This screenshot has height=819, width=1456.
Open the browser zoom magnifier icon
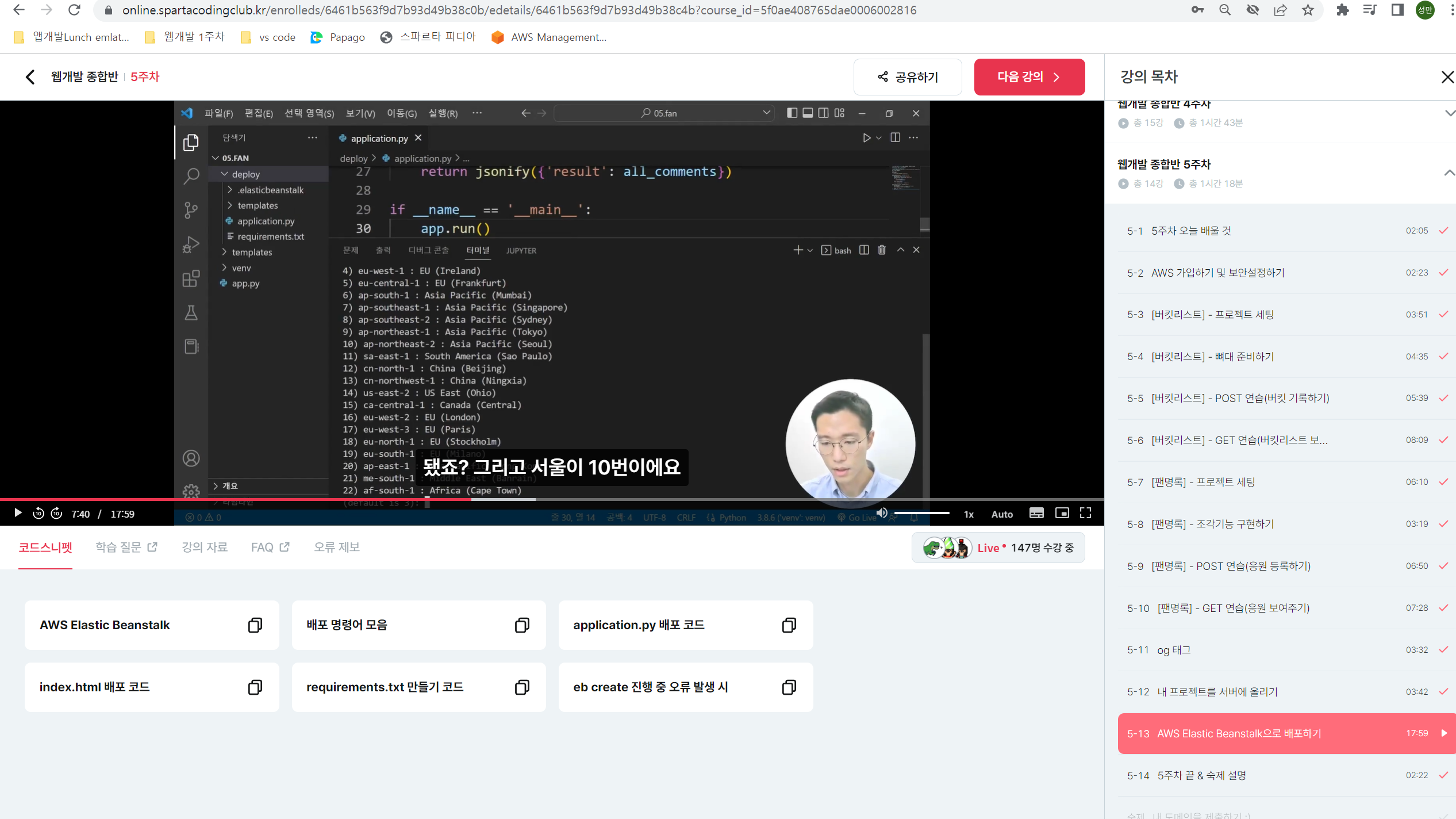tap(1225, 10)
